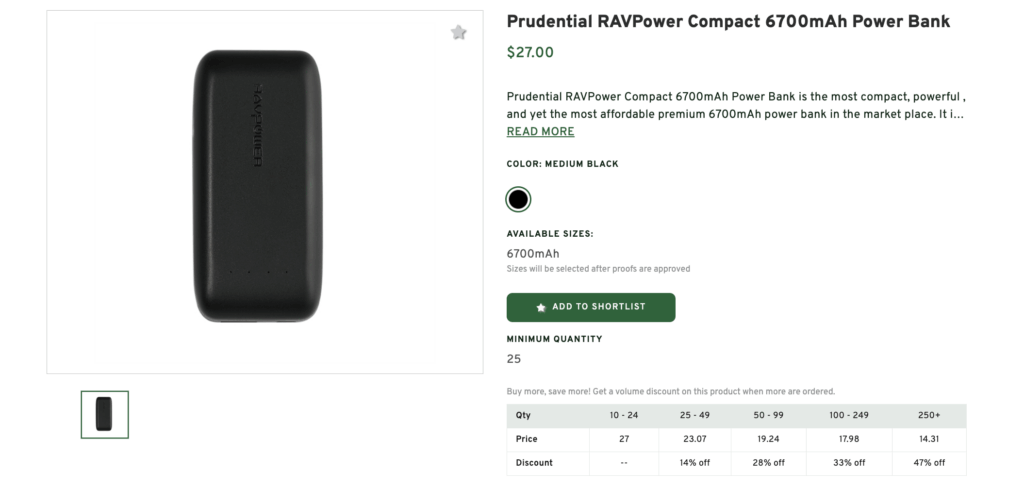Click the minimum quantity value 25
This screenshot has height=487, width=1024.
[x=514, y=359]
